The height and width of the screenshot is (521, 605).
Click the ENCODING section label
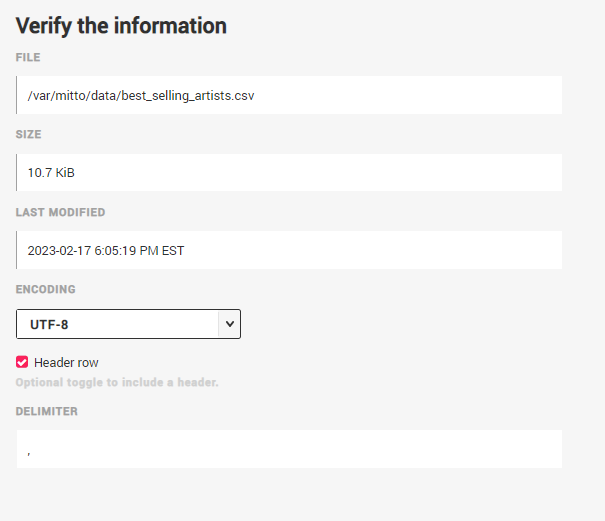(x=45, y=289)
